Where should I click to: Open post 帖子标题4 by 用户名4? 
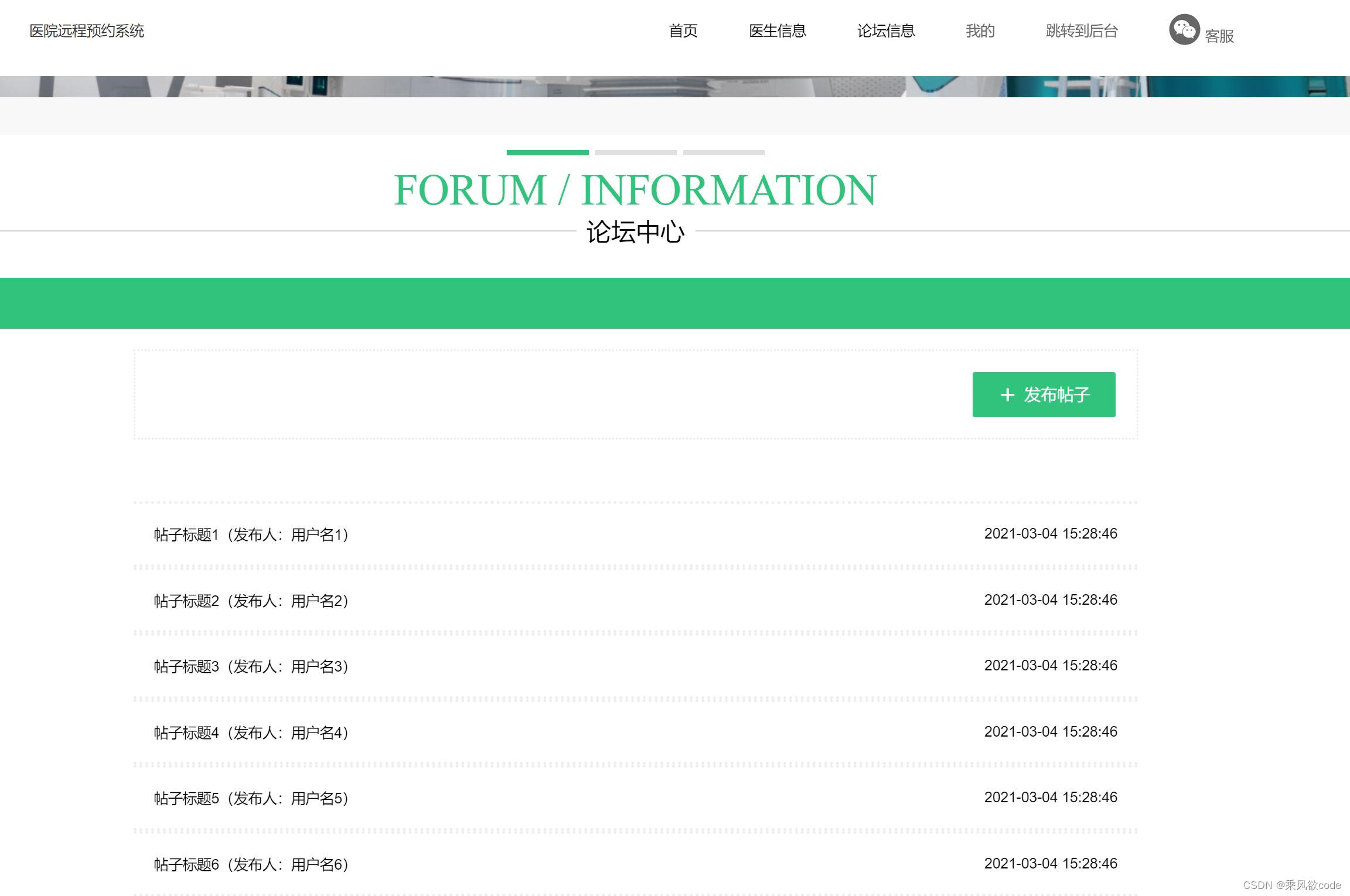tap(251, 733)
